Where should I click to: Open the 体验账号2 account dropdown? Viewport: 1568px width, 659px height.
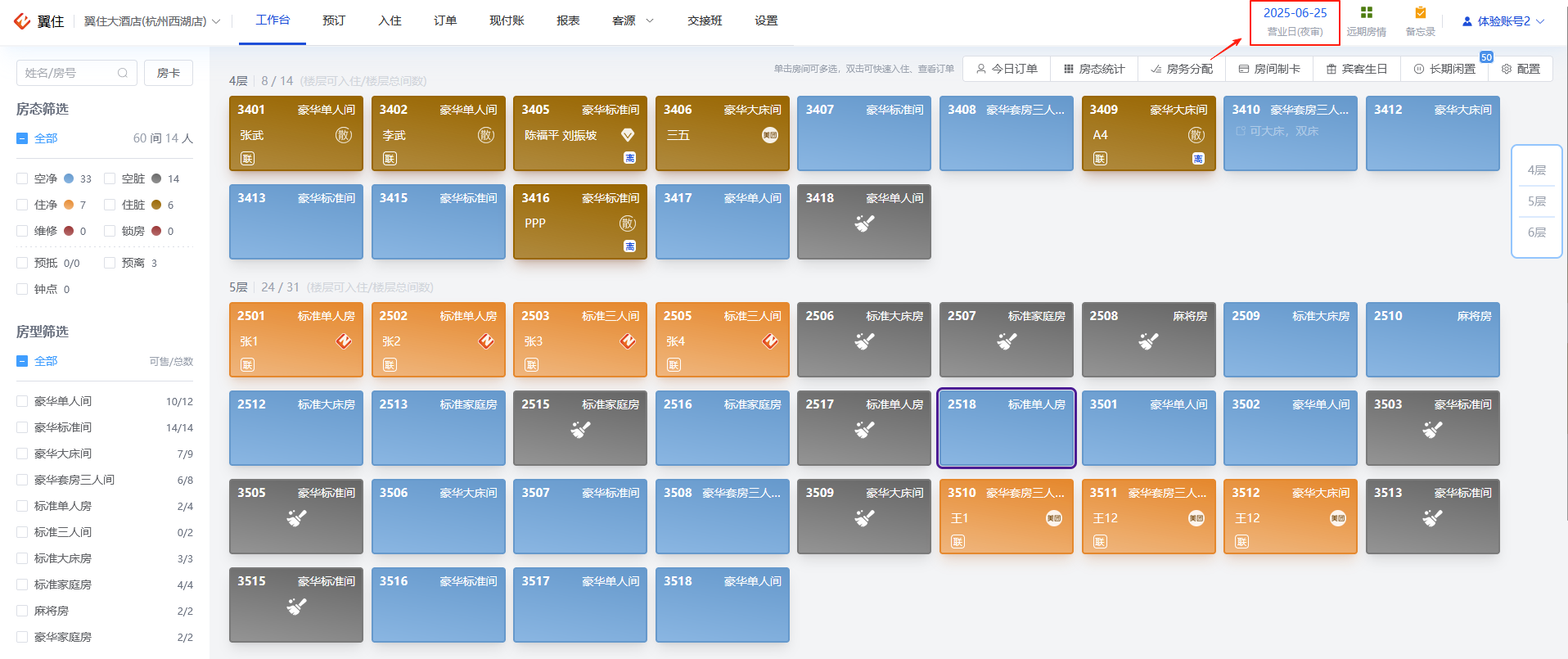[1503, 21]
